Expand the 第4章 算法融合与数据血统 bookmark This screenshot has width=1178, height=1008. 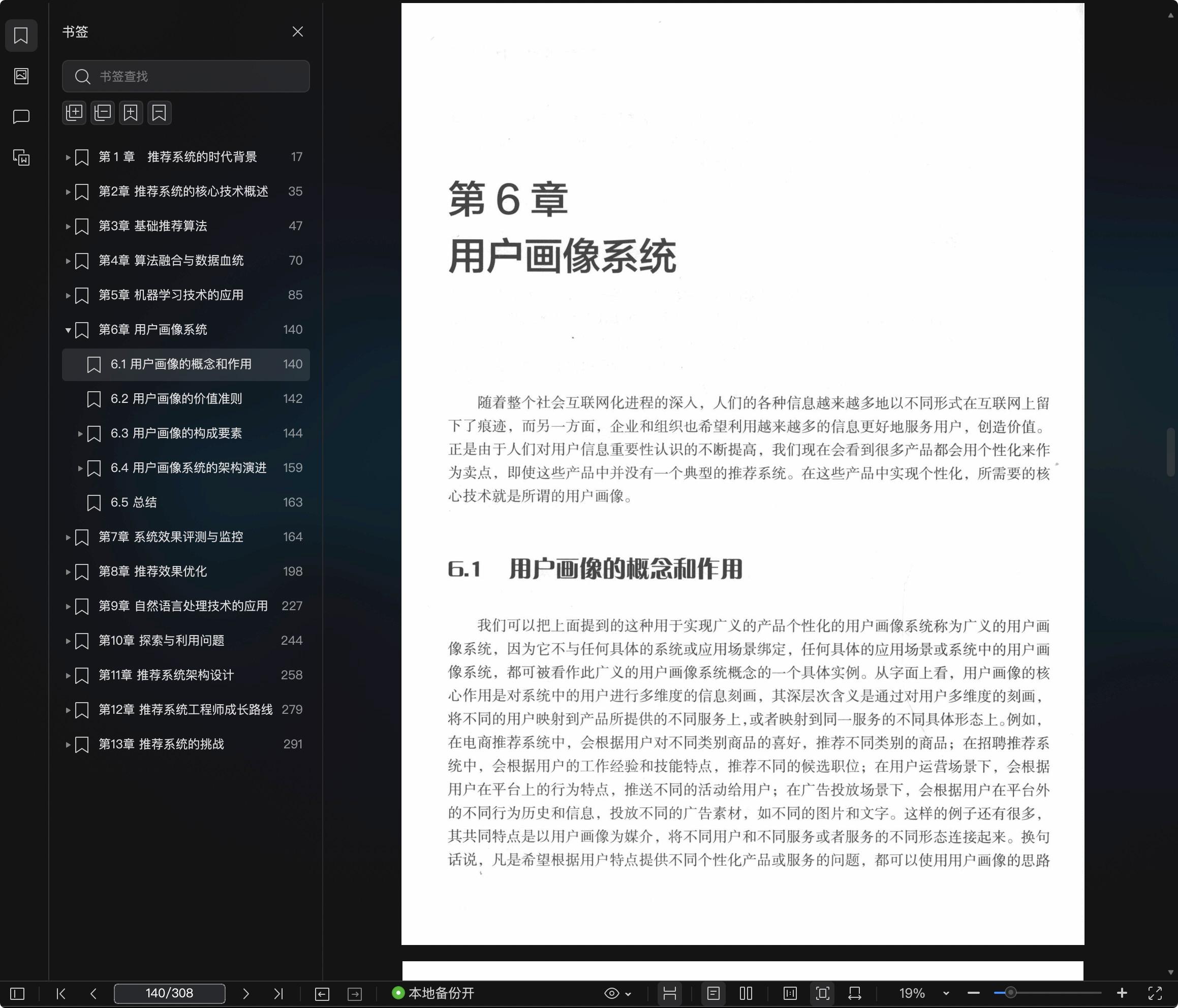point(68,261)
